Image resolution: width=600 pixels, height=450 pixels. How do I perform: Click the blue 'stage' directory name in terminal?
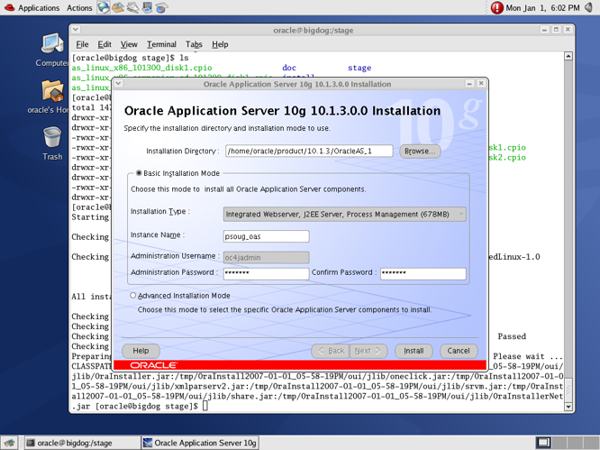tap(359, 68)
